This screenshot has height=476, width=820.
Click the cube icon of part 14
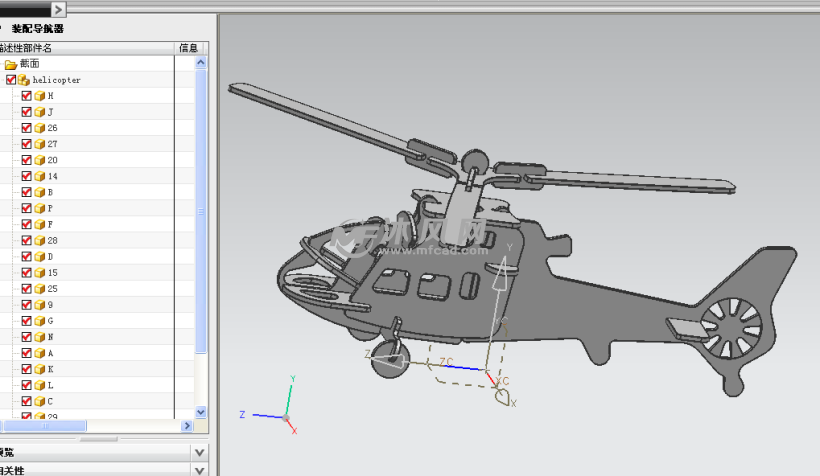point(40,176)
